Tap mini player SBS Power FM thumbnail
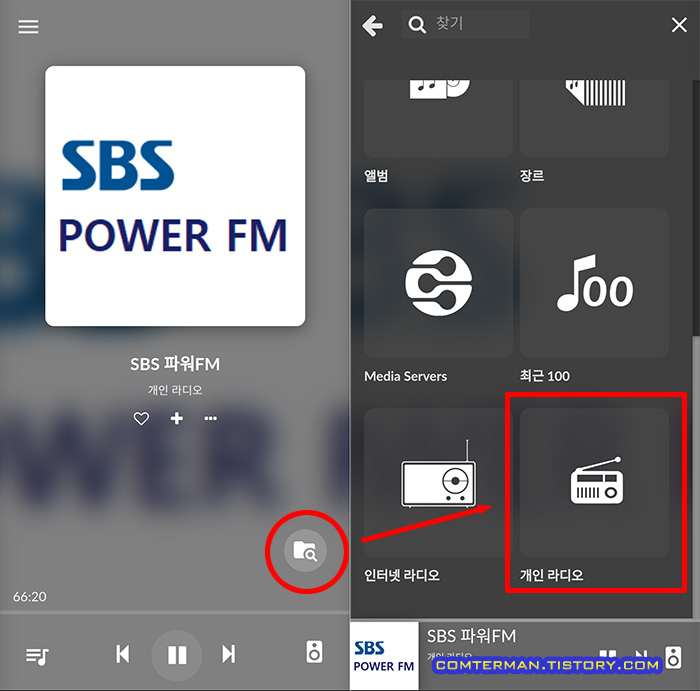This screenshot has width=700, height=691. 384,656
